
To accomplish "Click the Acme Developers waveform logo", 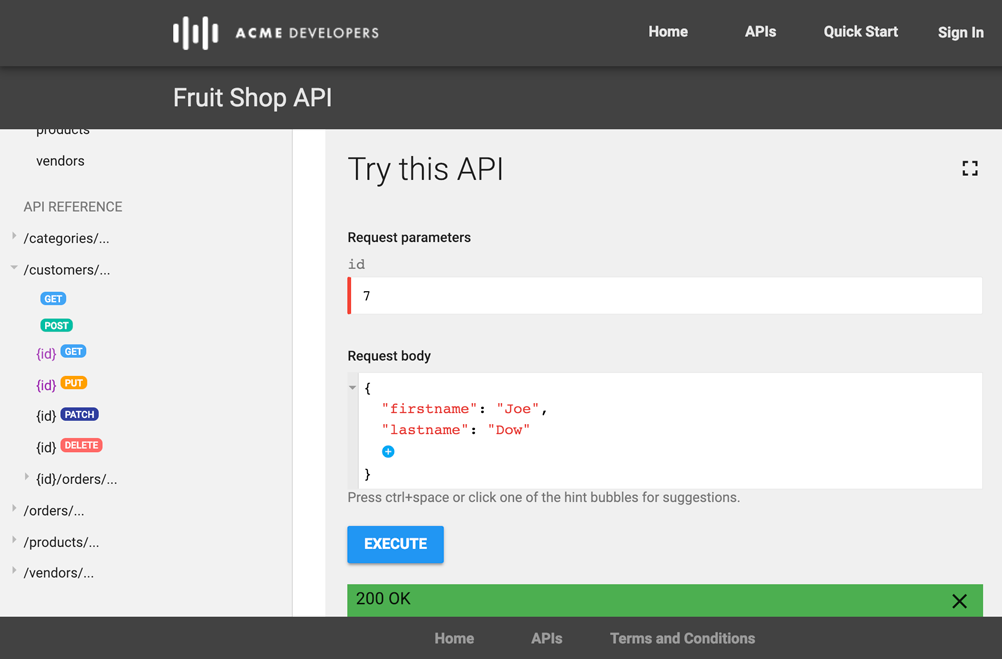I will pos(196,33).
